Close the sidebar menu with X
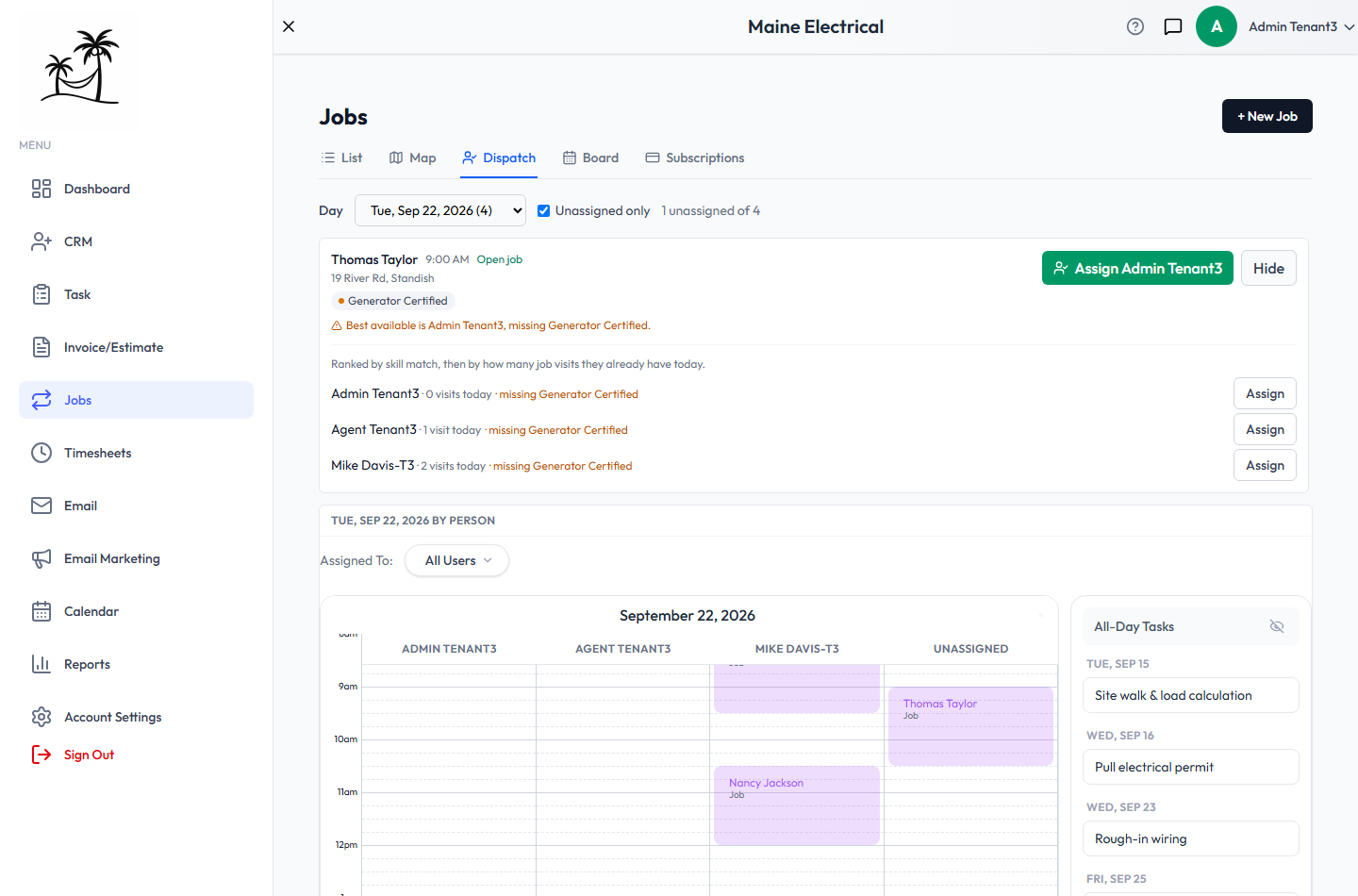Image resolution: width=1358 pixels, height=896 pixels. pyautogui.click(x=289, y=26)
